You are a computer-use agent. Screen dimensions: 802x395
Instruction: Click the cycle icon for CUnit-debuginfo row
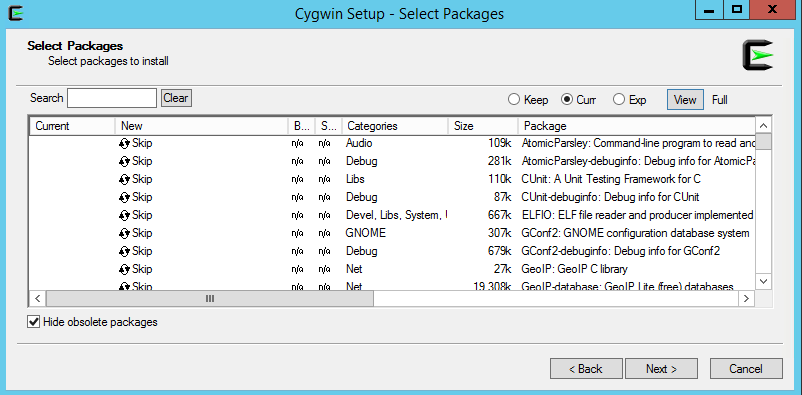[124, 198]
